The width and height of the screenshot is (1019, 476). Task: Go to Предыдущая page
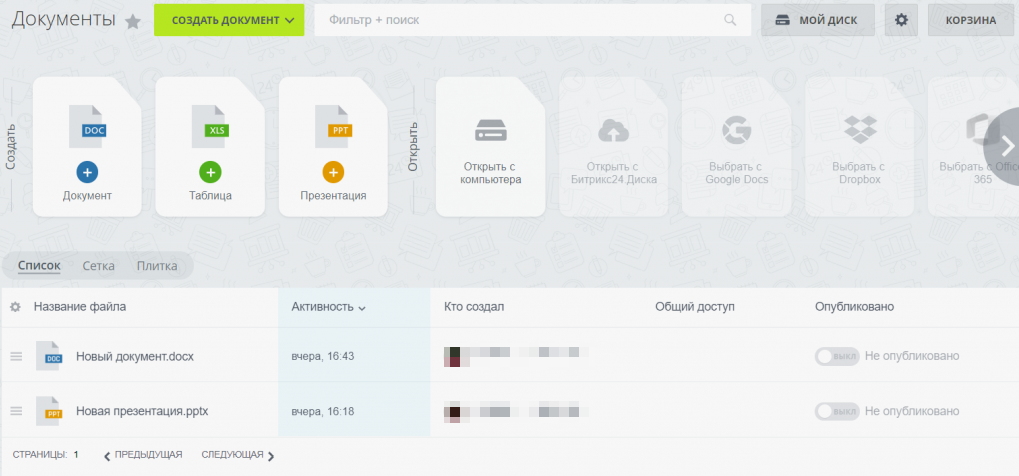pyautogui.click(x=143, y=455)
